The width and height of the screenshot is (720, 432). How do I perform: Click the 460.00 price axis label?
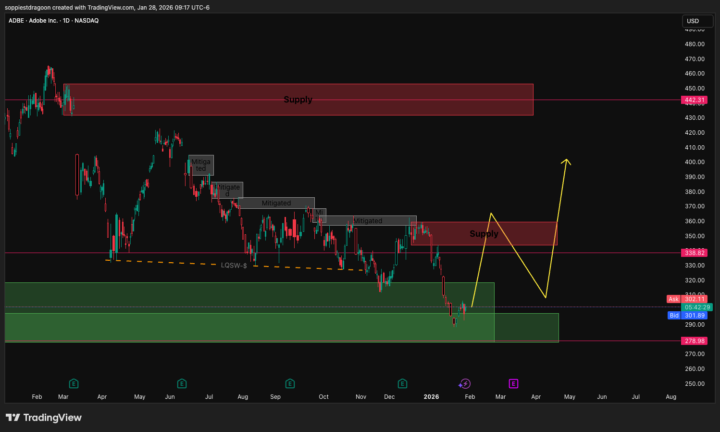click(x=694, y=73)
